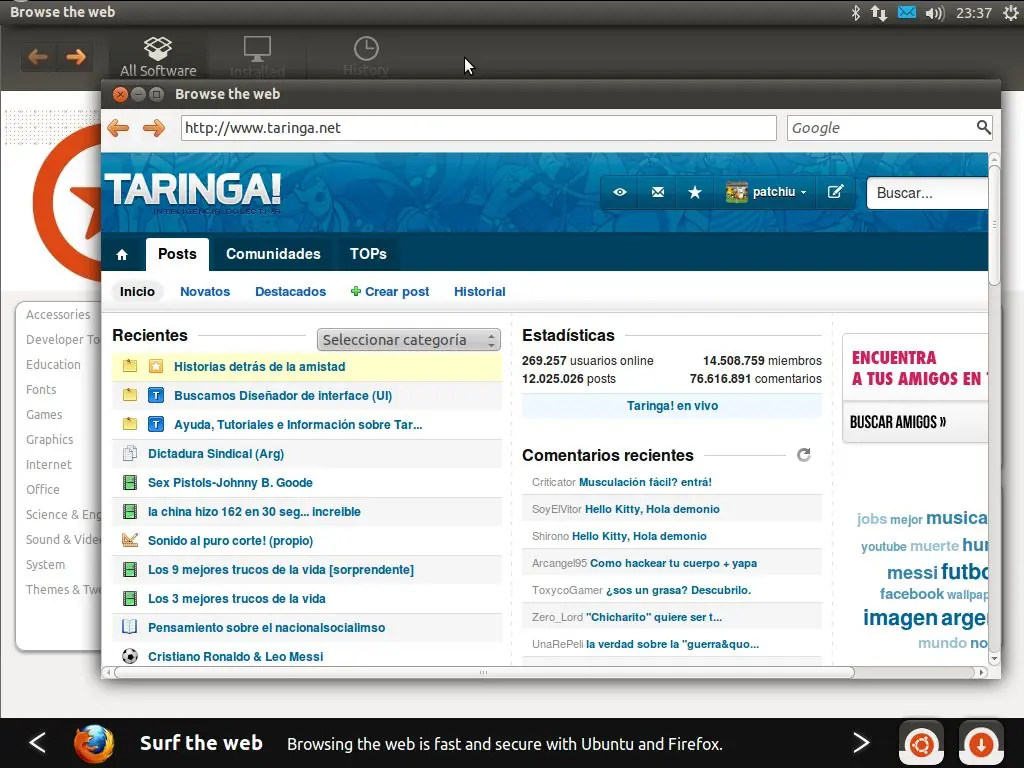This screenshot has height=768, width=1024.
Task: Click the Google search field
Action: [881, 128]
